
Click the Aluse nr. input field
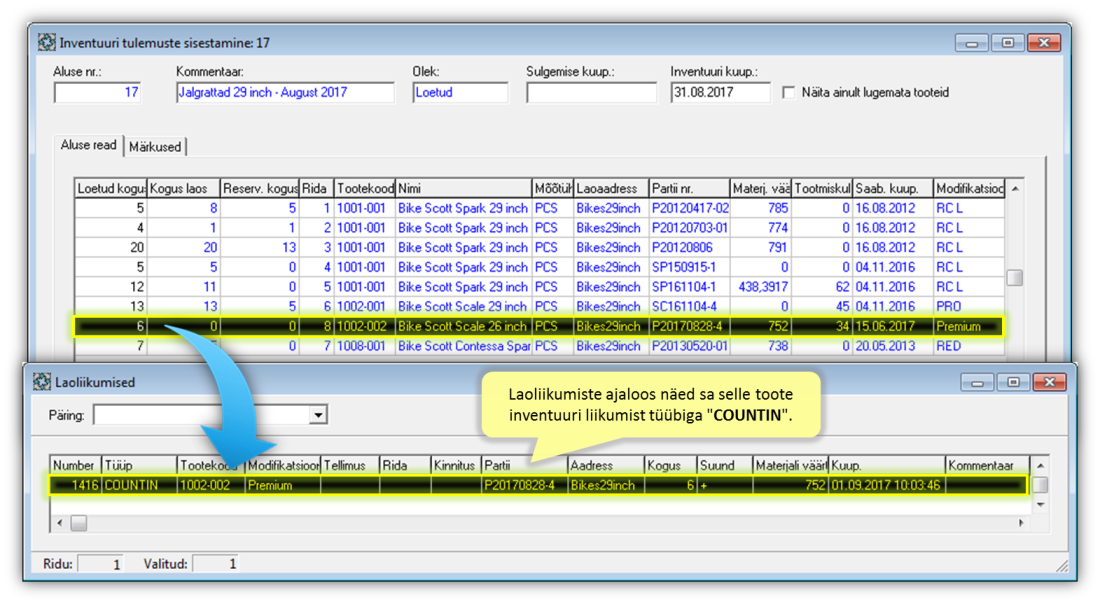[x=98, y=93]
